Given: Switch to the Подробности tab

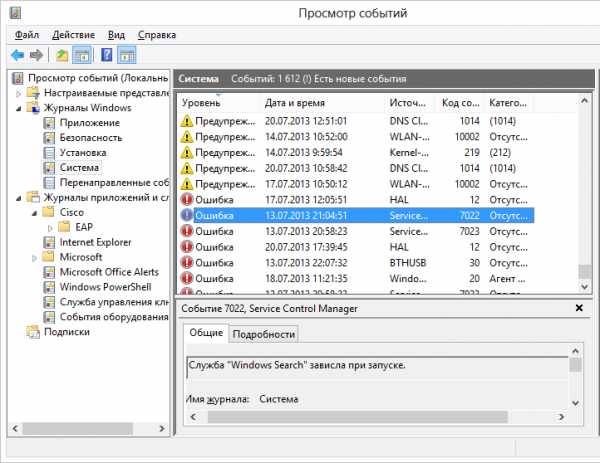Looking at the screenshot, I should 265,334.
